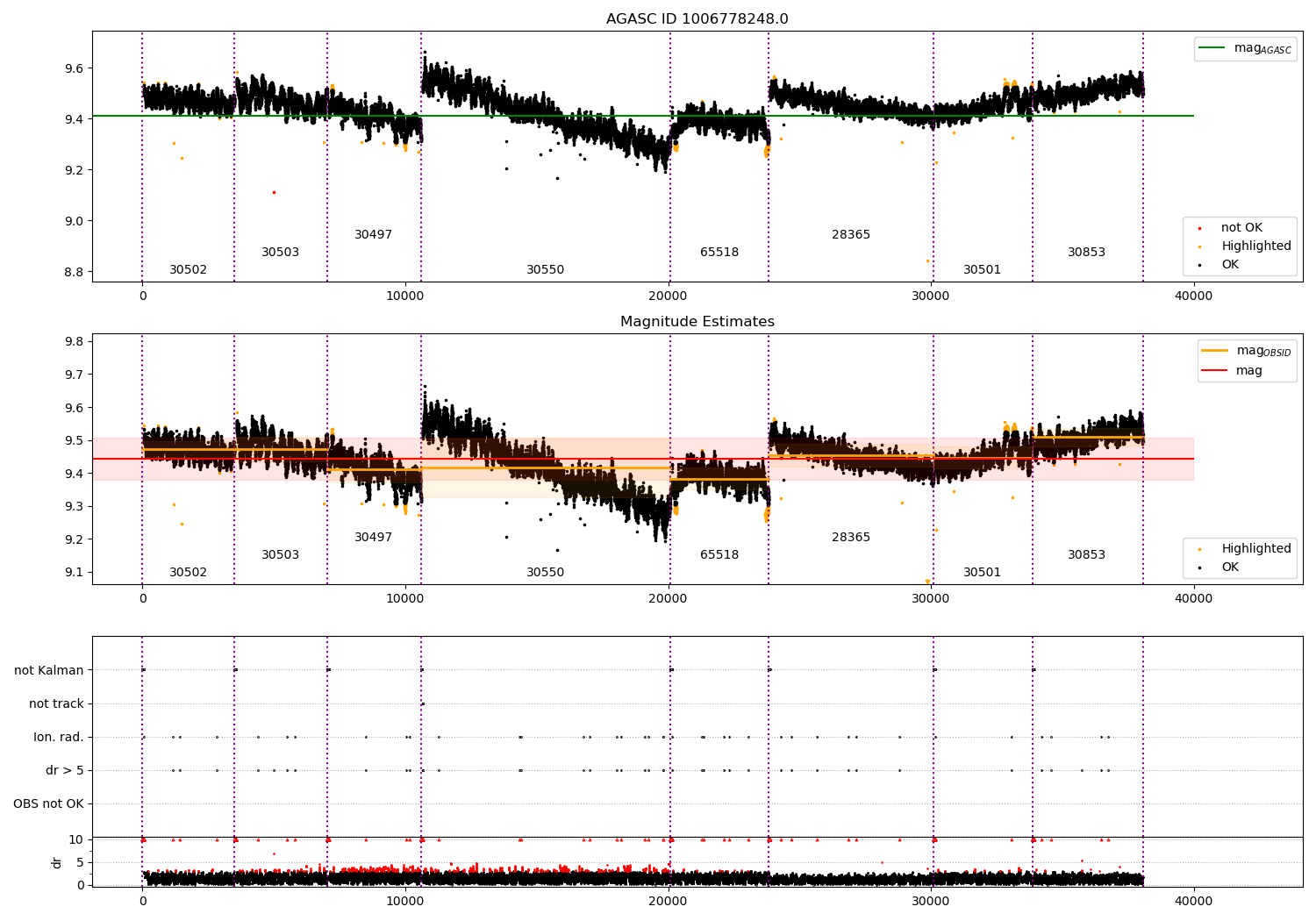Click x-axis tick 10000 under the dr plot
This screenshot has height=921, width=1316.
pyautogui.click(x=405, y=901)
